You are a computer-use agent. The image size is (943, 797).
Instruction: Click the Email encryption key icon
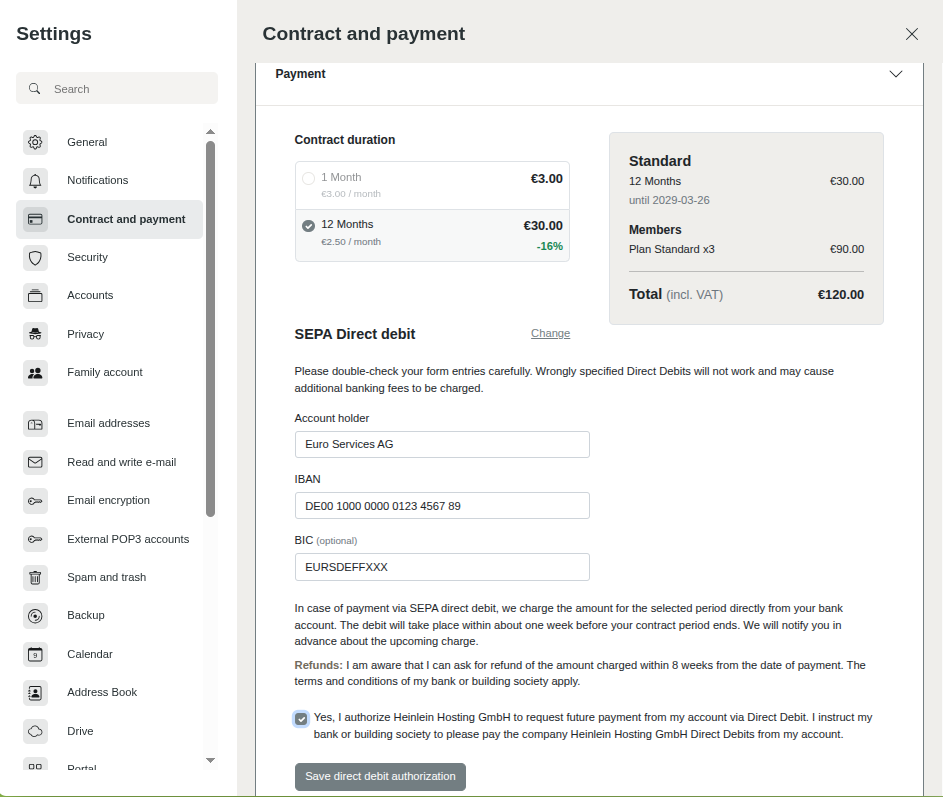[x=35, y=501]
